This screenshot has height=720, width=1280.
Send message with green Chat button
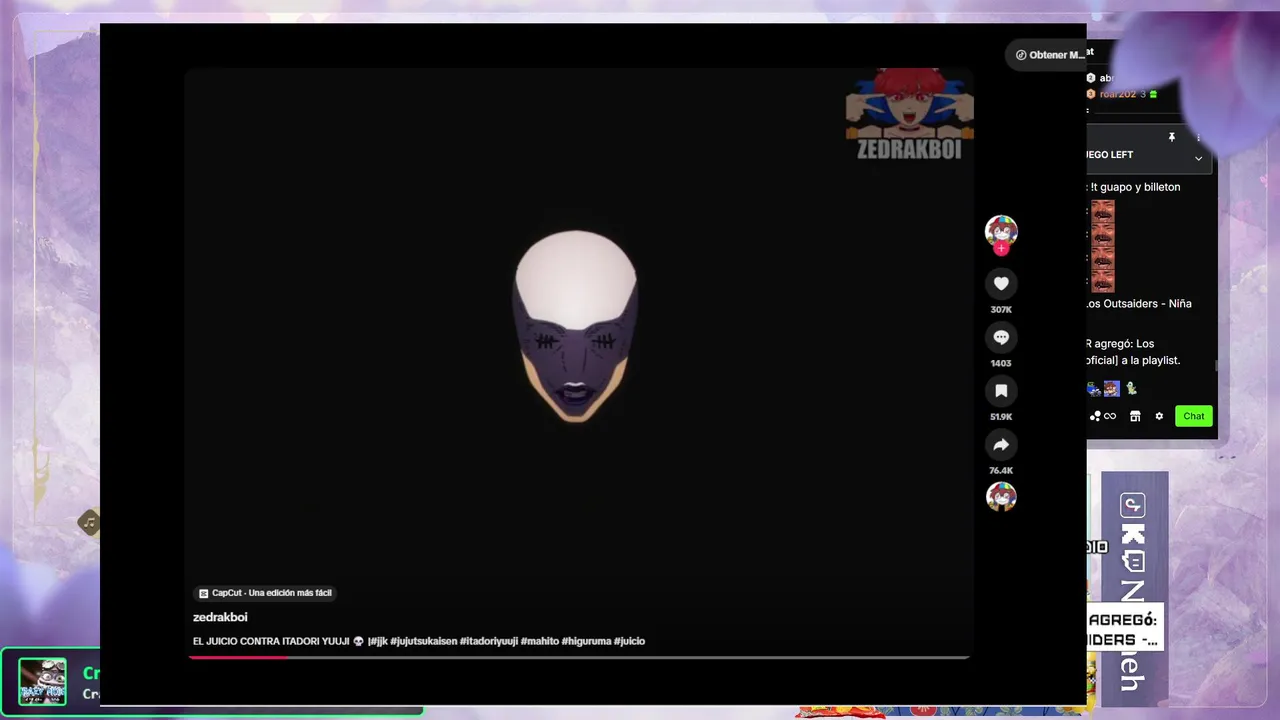(1194, 416)
